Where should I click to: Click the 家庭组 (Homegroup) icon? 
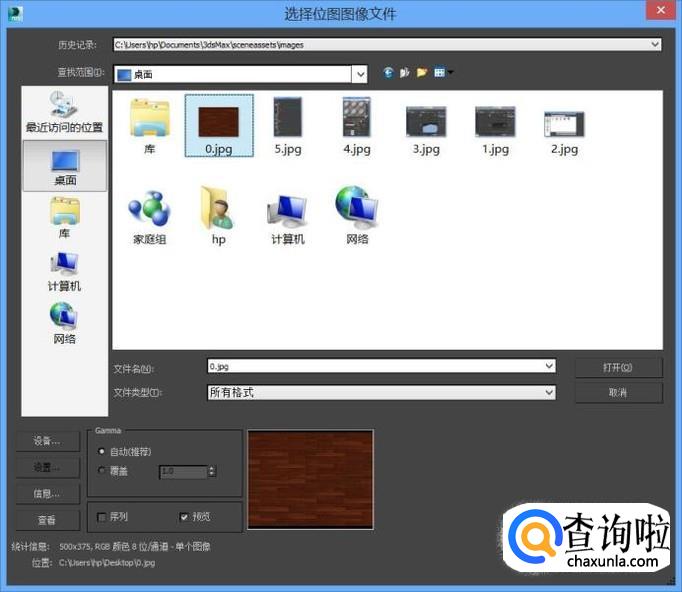pyautogui.click(x=149, y=215)
